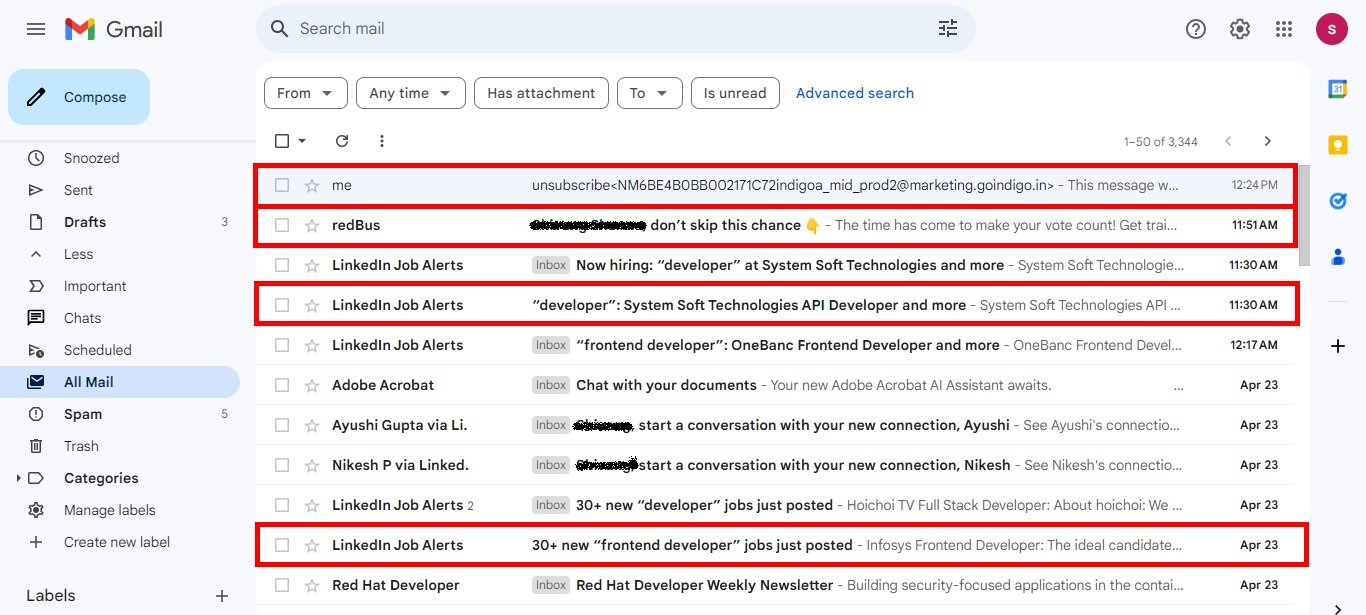Filter by Has attachment
Screen dimensions: 1366x615
tap(541, 93)
